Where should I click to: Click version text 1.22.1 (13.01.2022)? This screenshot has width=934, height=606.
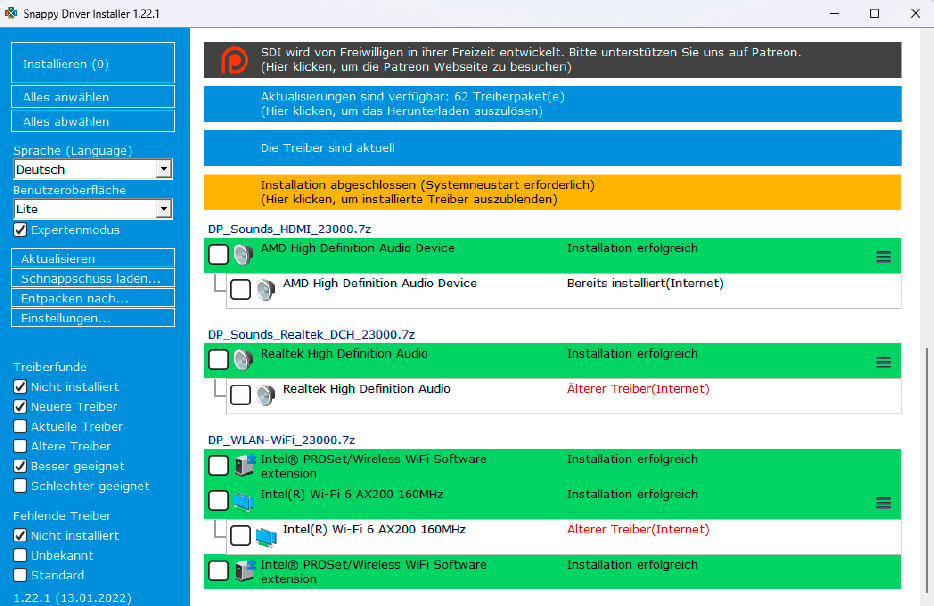tap(72, 598)
